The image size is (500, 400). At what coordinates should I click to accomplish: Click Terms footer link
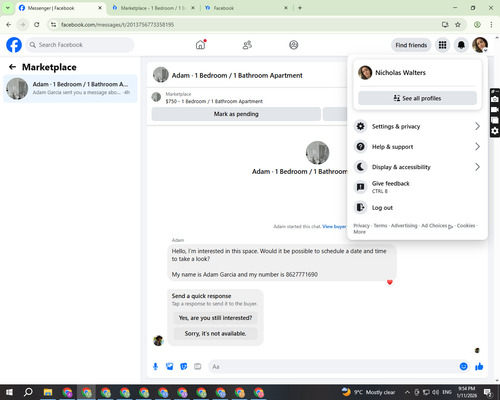(x=380, y=226)
